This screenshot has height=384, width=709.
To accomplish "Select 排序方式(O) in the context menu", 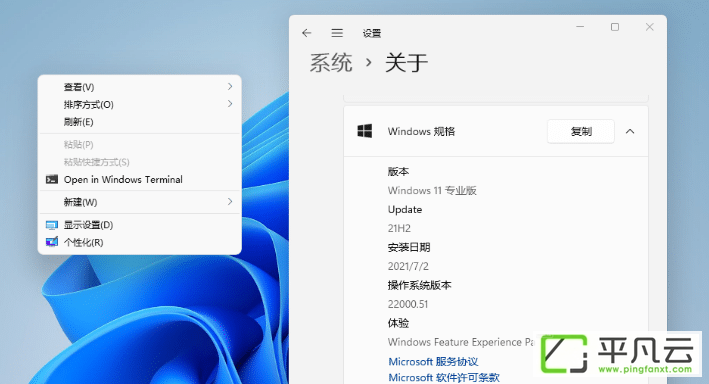I will (x=140, y=104).
